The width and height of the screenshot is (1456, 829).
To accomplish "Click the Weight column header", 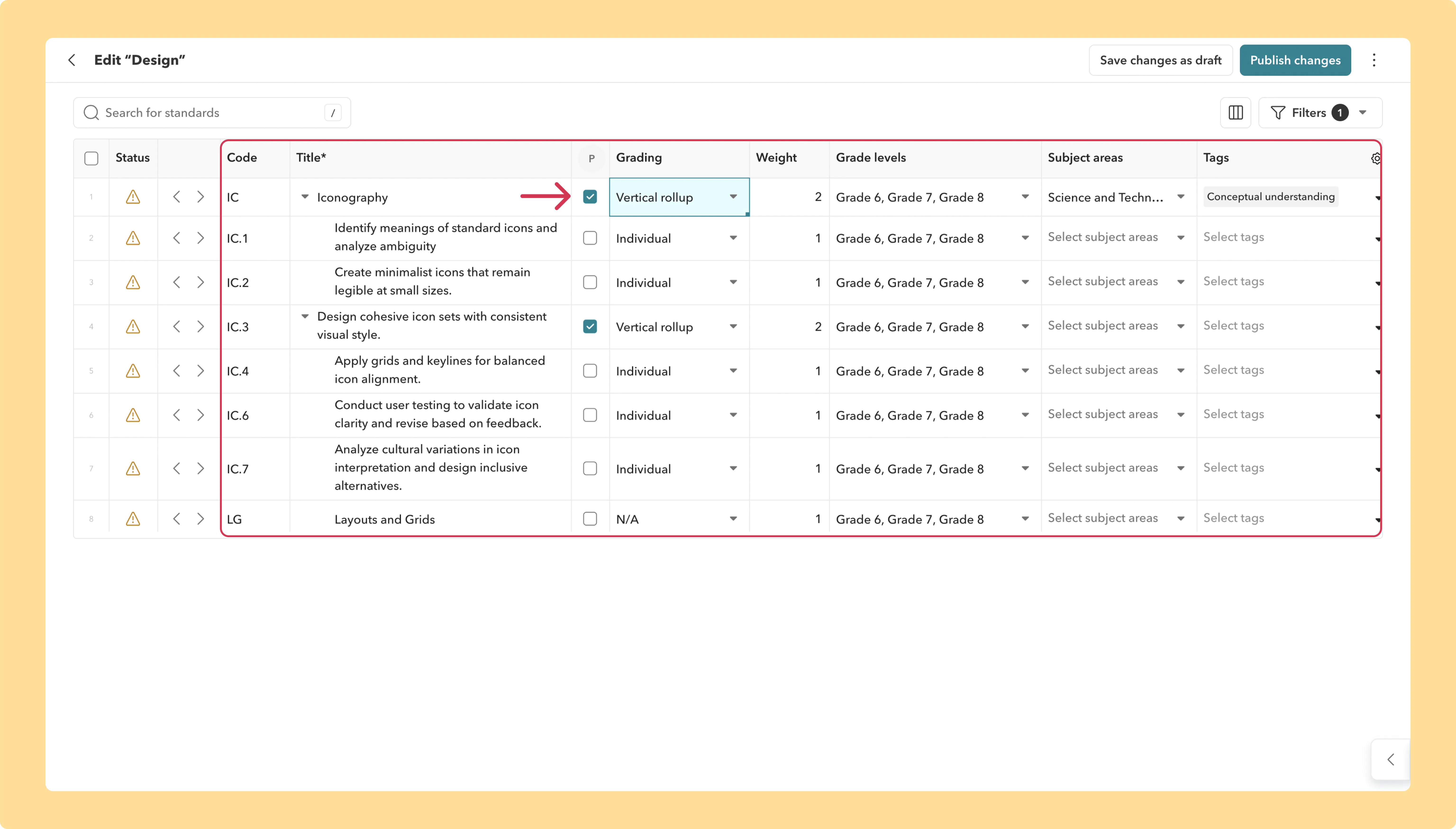I will 776,158.
